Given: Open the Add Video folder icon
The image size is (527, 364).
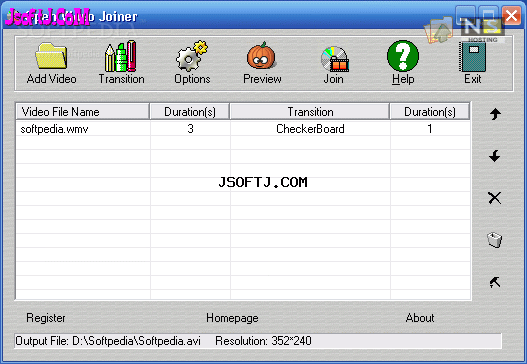Looking at the screenshot, I should point(51,56).
